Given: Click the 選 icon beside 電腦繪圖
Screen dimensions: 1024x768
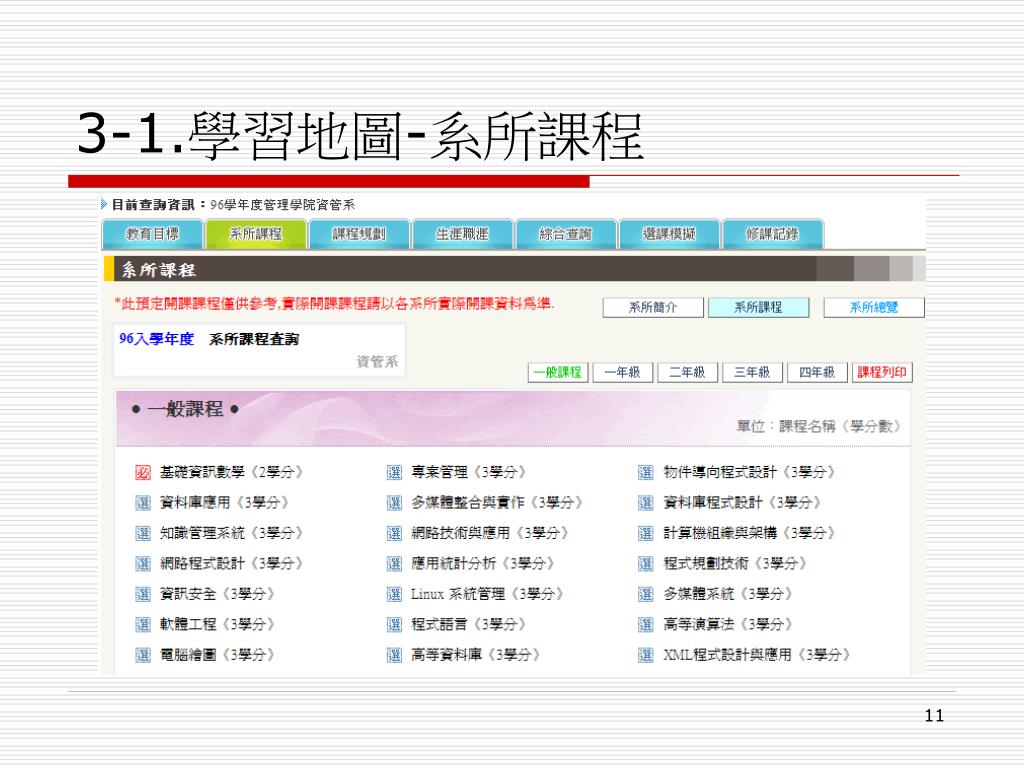Looking at the screenshot, I should point(143,655).
